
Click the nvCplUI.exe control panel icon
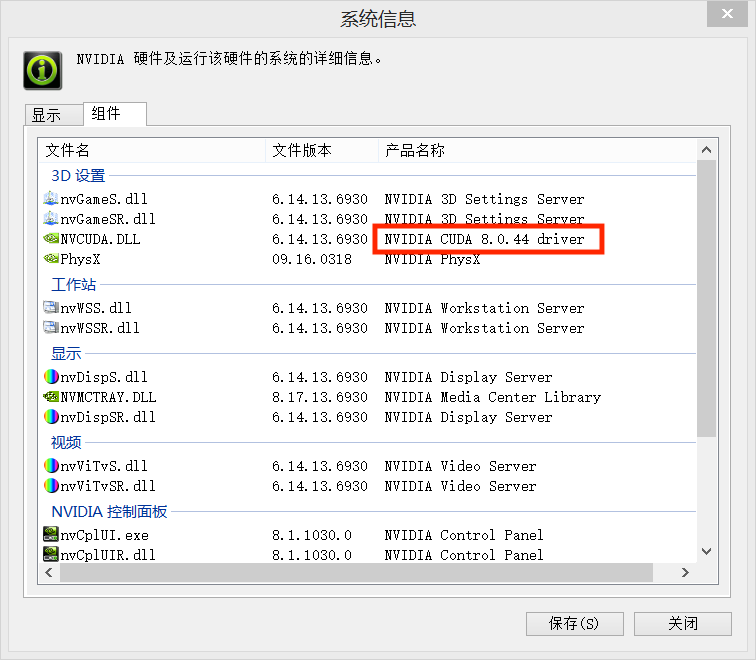pyautogui.click(x=51, y=534)
